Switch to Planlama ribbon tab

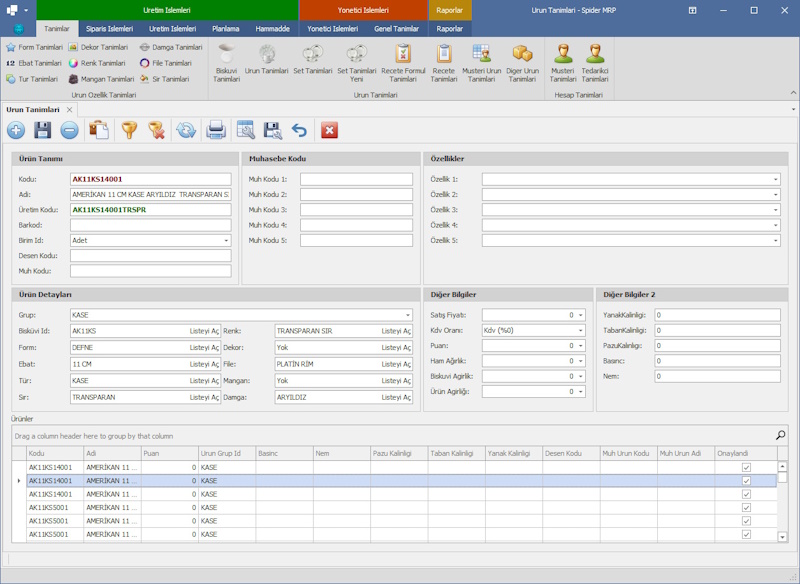coord(226,29)
